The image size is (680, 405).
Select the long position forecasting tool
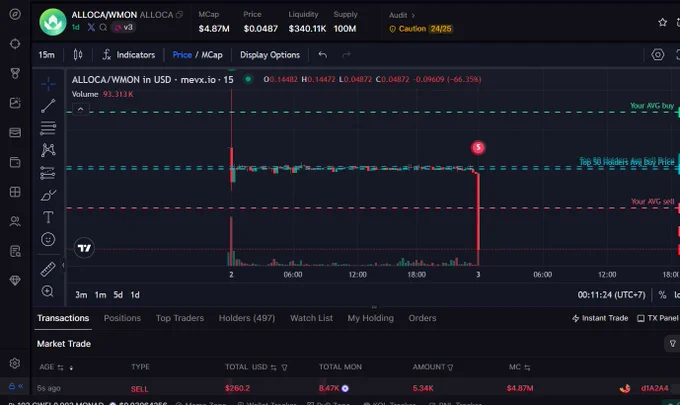[48, 173]
